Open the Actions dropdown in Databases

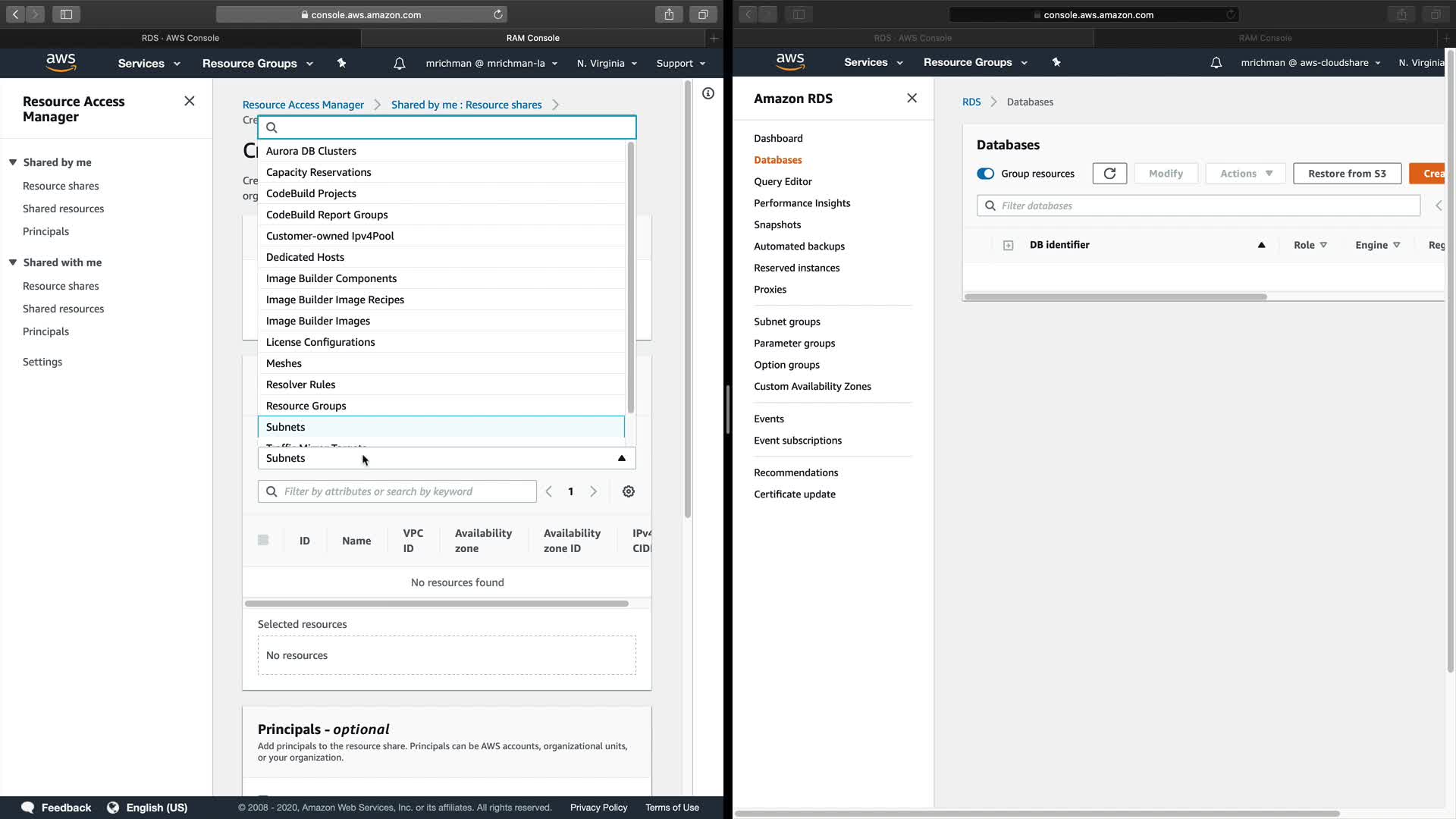pos(1246,174)
